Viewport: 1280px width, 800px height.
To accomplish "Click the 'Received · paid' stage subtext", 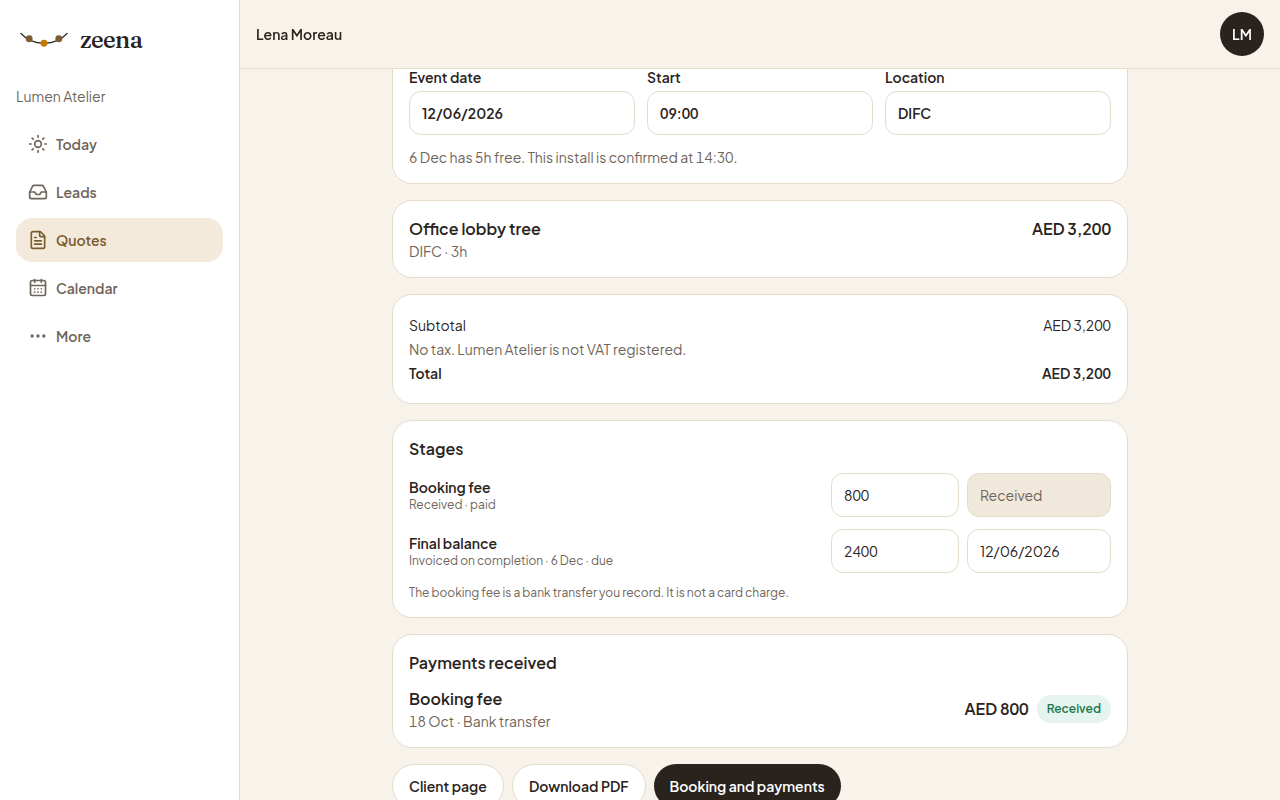I will point(452,505).
